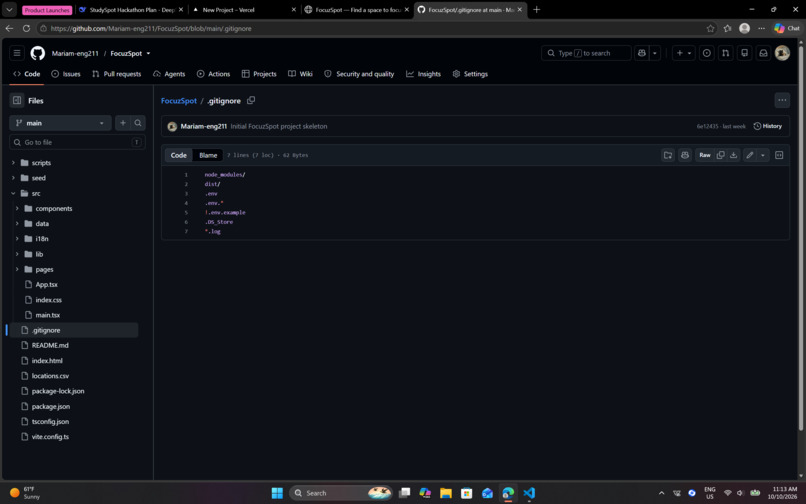Copy the file path icon beside .gitignore
The height and width of the screenshot is (504, 806).
251,100
